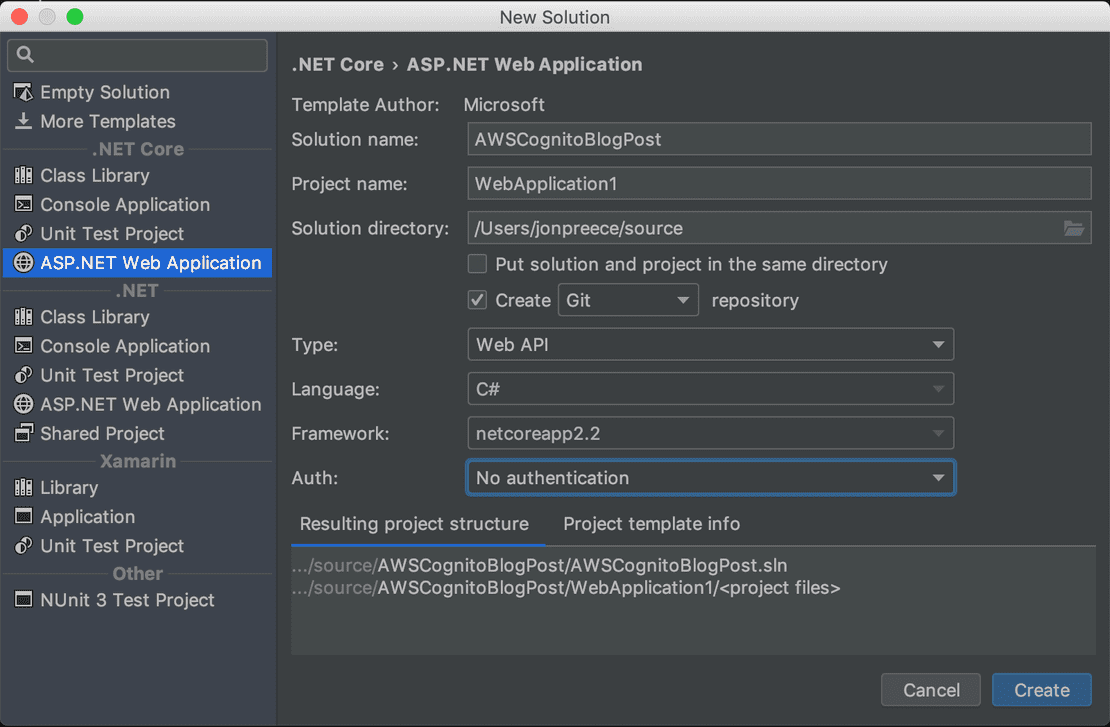The height and width of the screenshot is (727, 1110).
Task: Choose the .NET section Console Application icon
Action: click(23, 345)
